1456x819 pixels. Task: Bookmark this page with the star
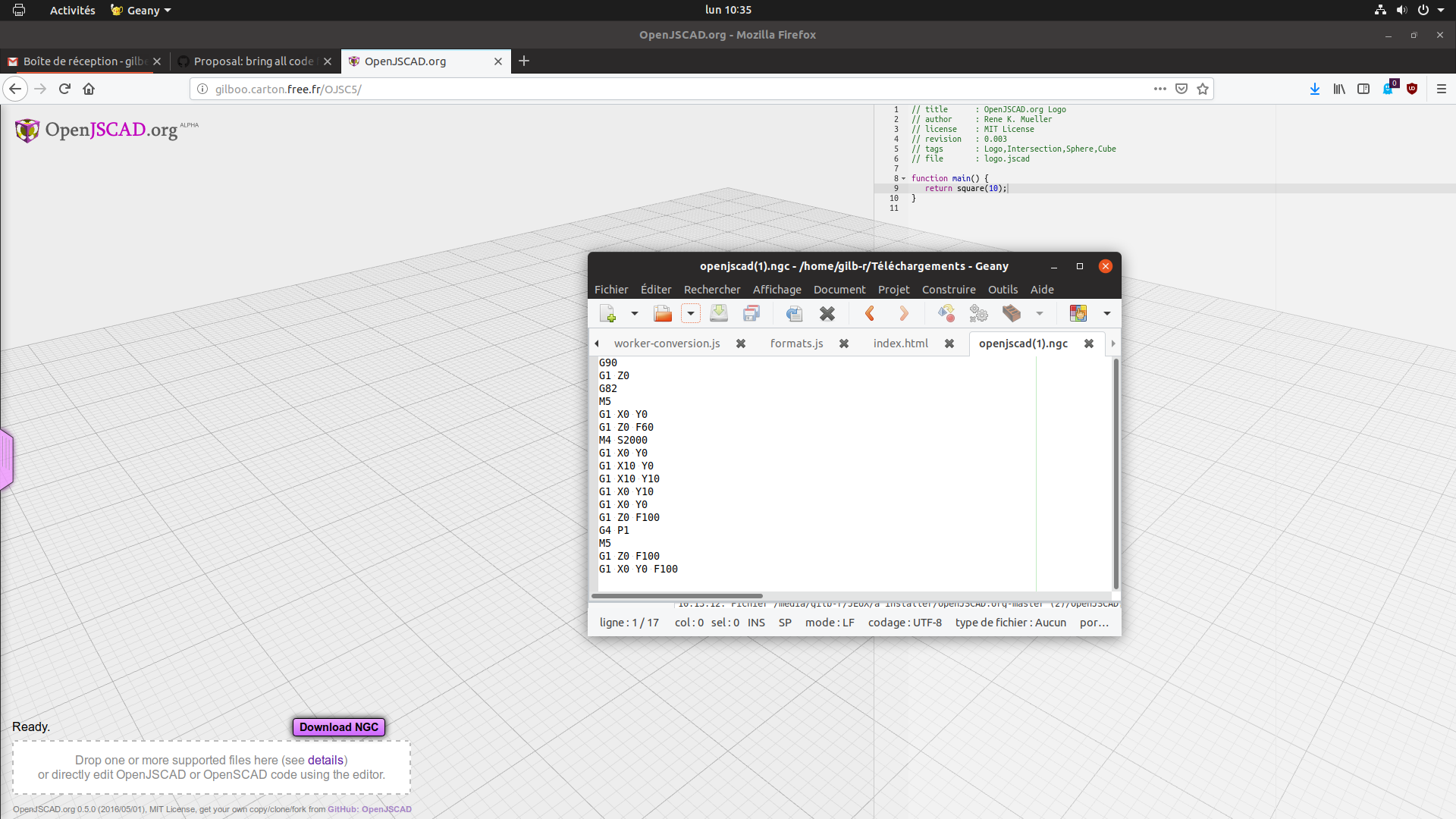(1203, 89)
